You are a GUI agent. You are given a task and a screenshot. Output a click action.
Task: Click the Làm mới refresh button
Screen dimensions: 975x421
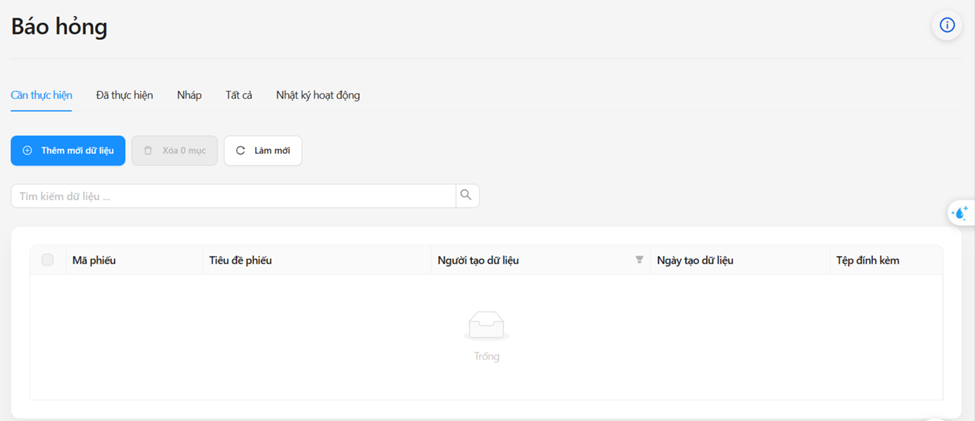pyautogui.click(x=263, y=151)
